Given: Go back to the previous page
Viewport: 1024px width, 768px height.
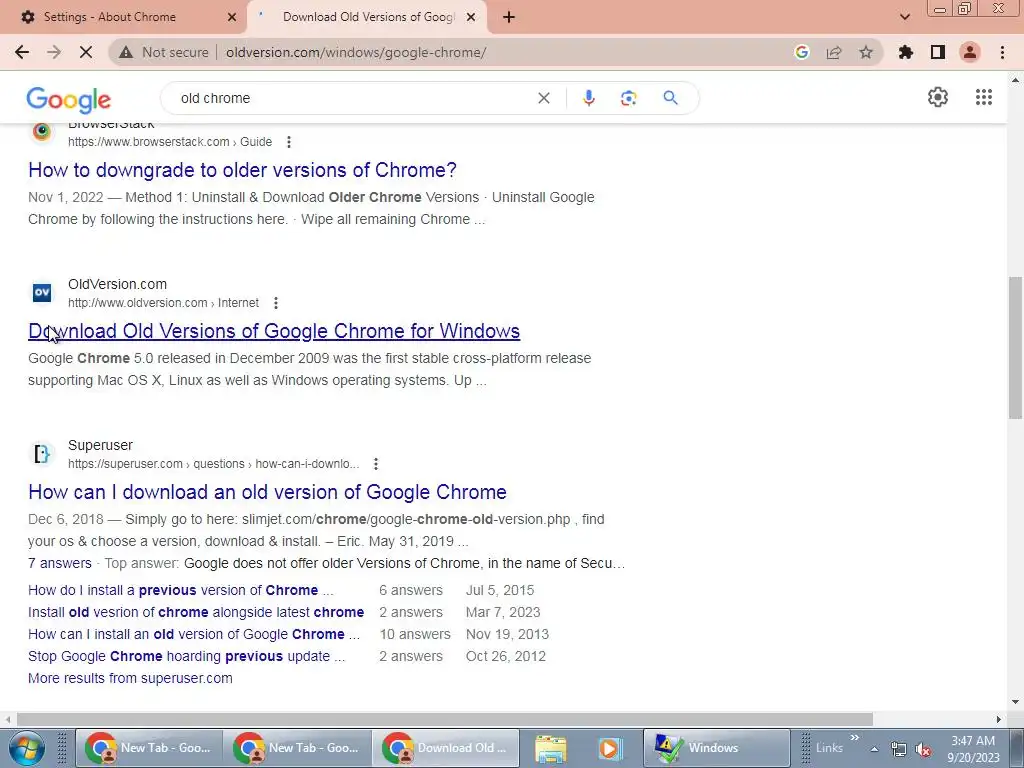Looking at the screenshot, I should [22, 52].
